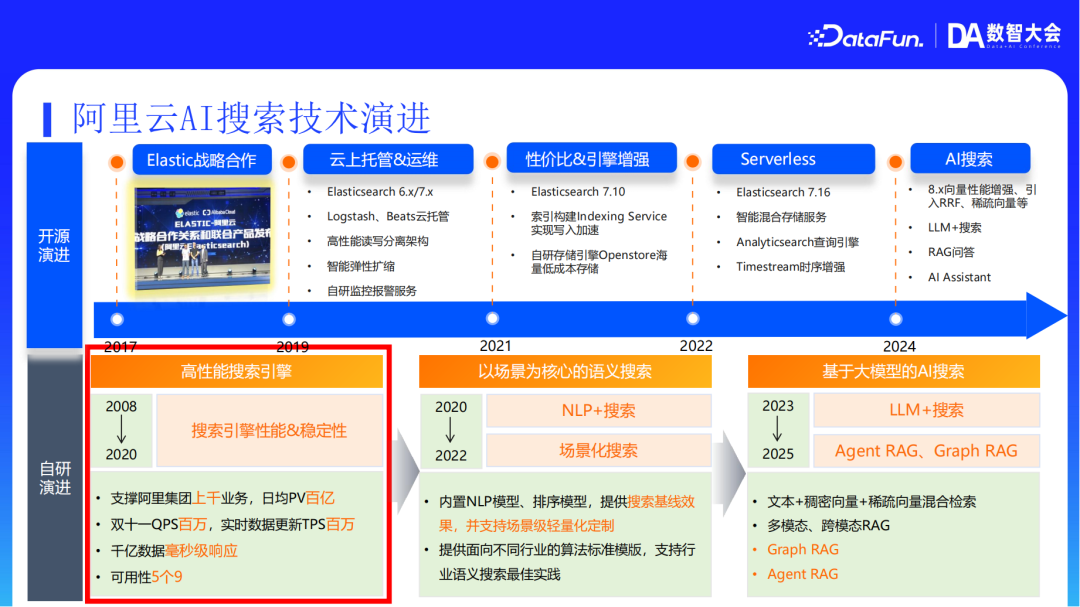Click the 云上托管&运维 header
Viewport: 1080px width, 607px height.
click(388, 158)
